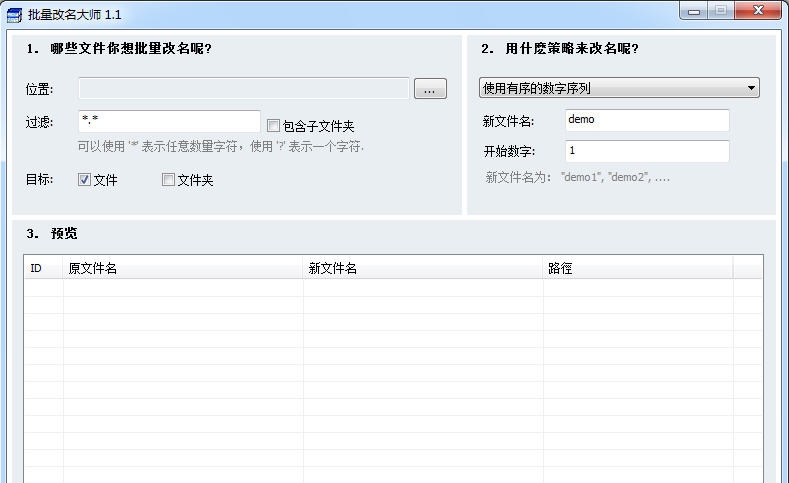Click the example text "demo1", "demo2"

click(x=615, y=177)
